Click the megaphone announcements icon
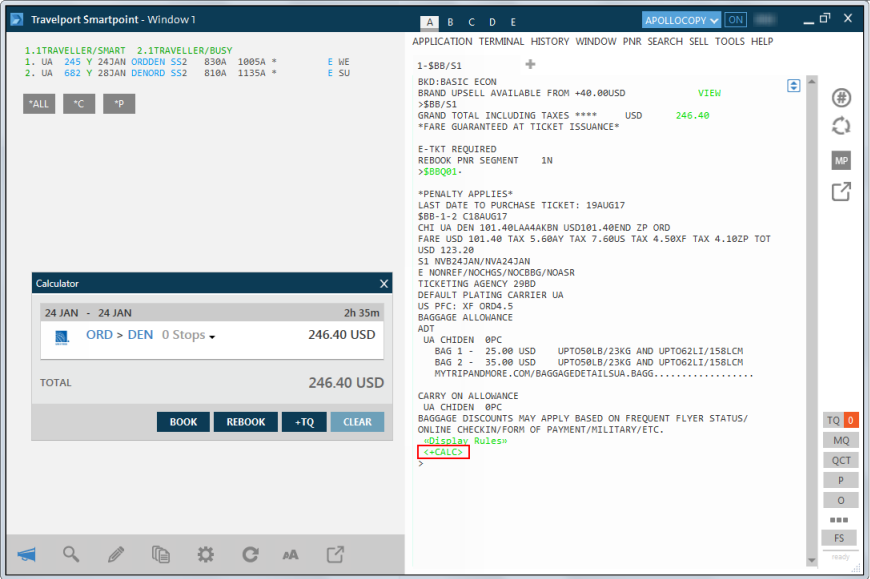 pos(27,554)
